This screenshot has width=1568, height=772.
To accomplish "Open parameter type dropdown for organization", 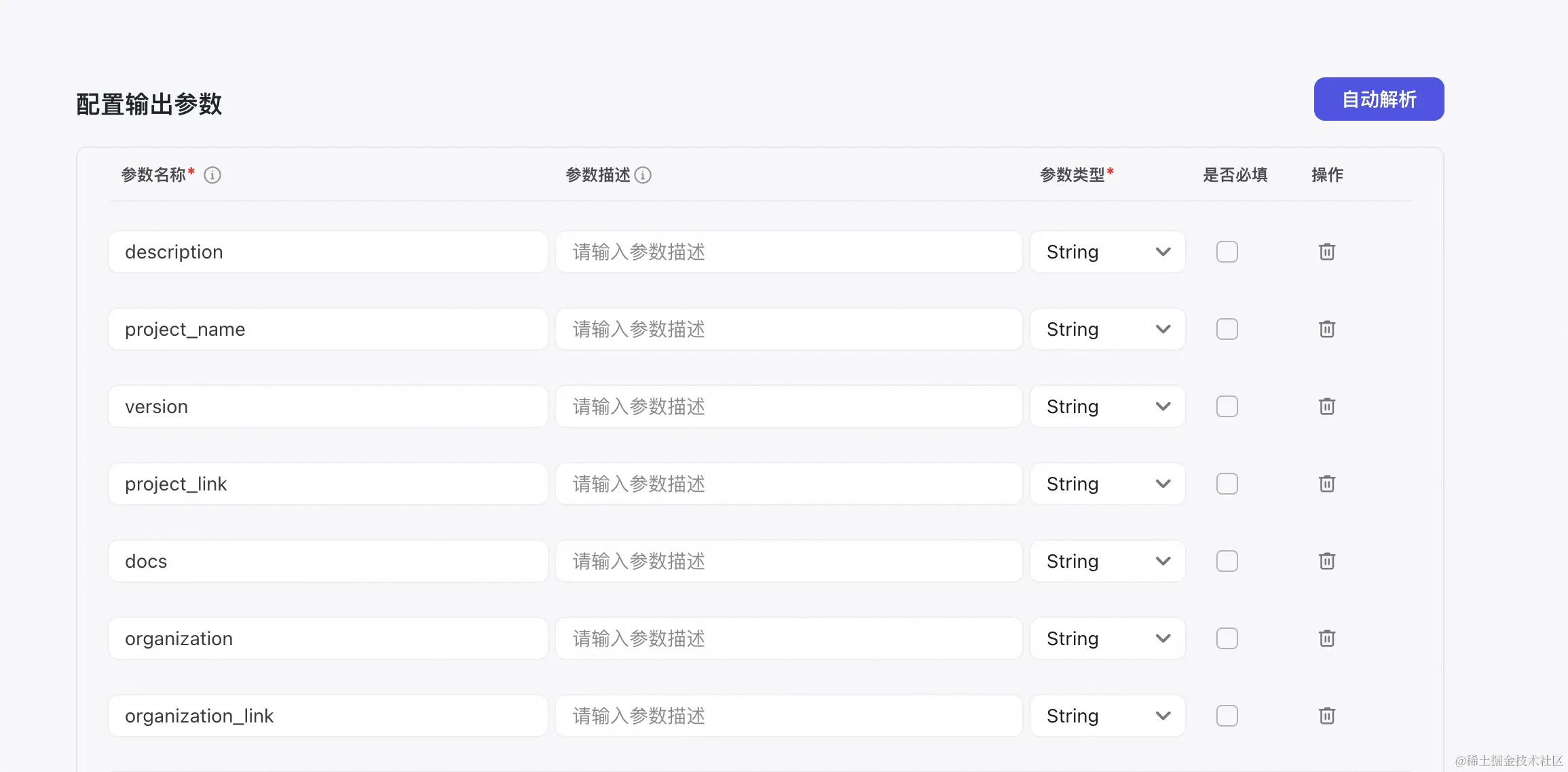I will (1107, 638).
